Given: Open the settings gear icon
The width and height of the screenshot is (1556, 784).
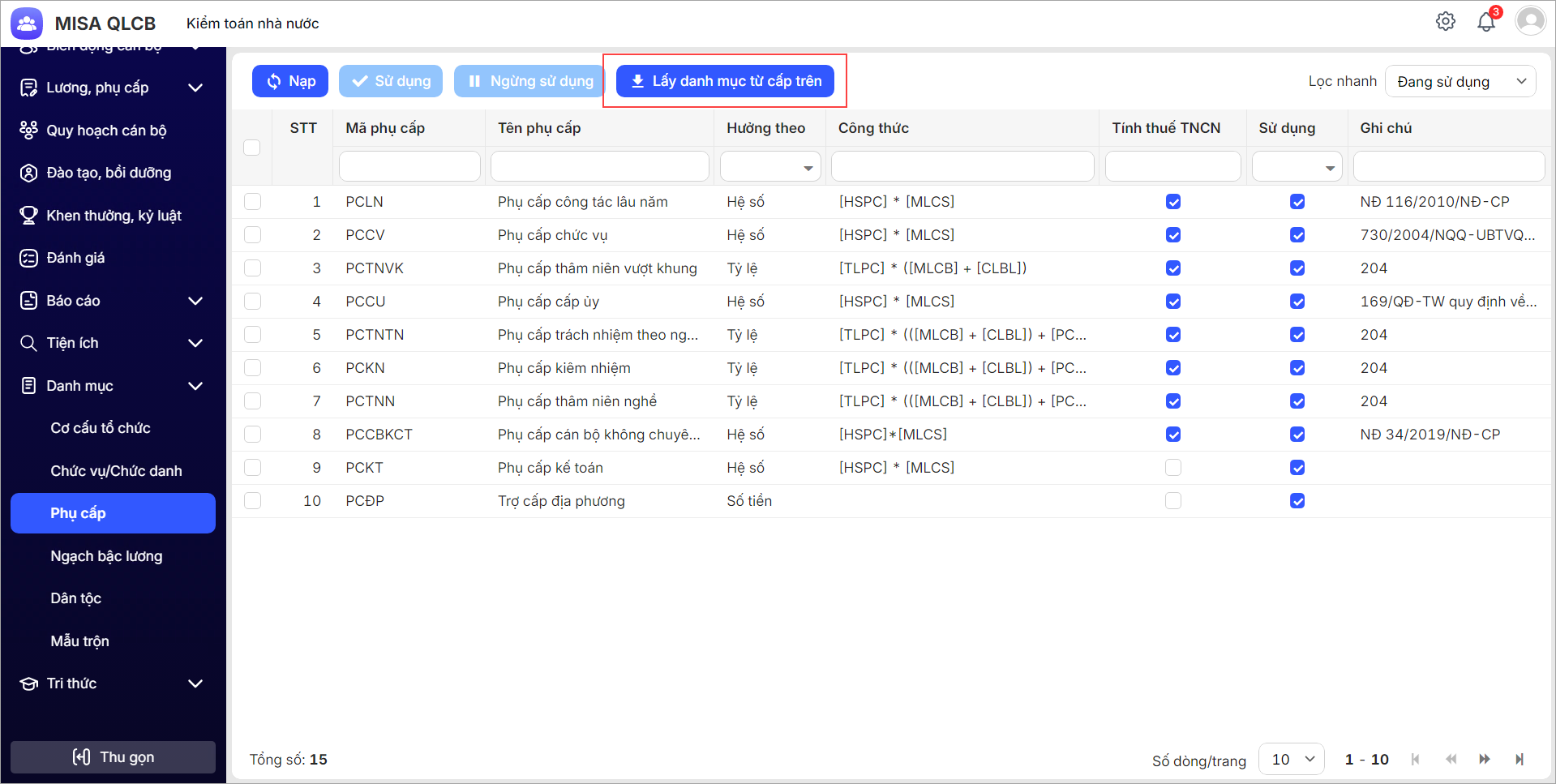Looking at the screenshot, I should point(1445,22).
